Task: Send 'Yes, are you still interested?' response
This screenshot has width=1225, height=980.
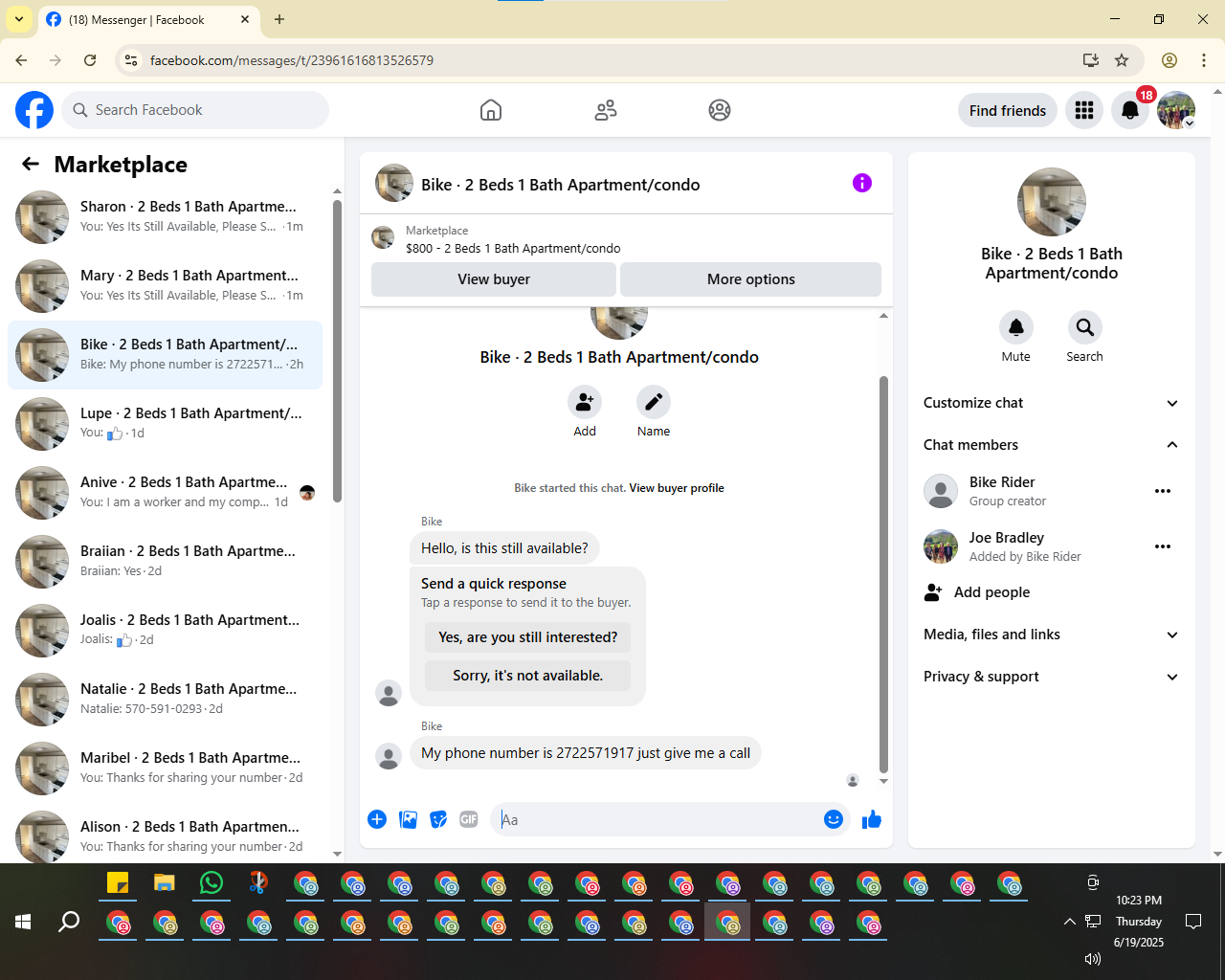Action: click(x=528, y=637)
